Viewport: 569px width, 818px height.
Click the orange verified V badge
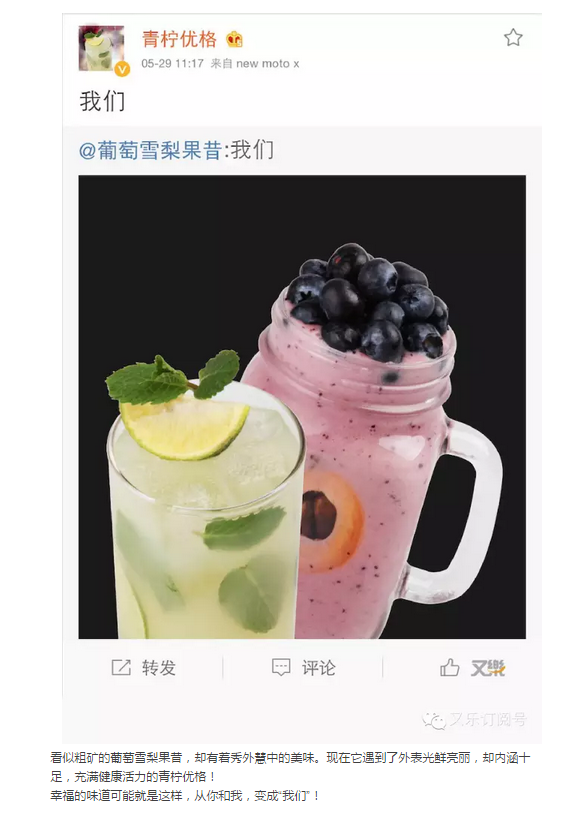(x=122, y=69)
